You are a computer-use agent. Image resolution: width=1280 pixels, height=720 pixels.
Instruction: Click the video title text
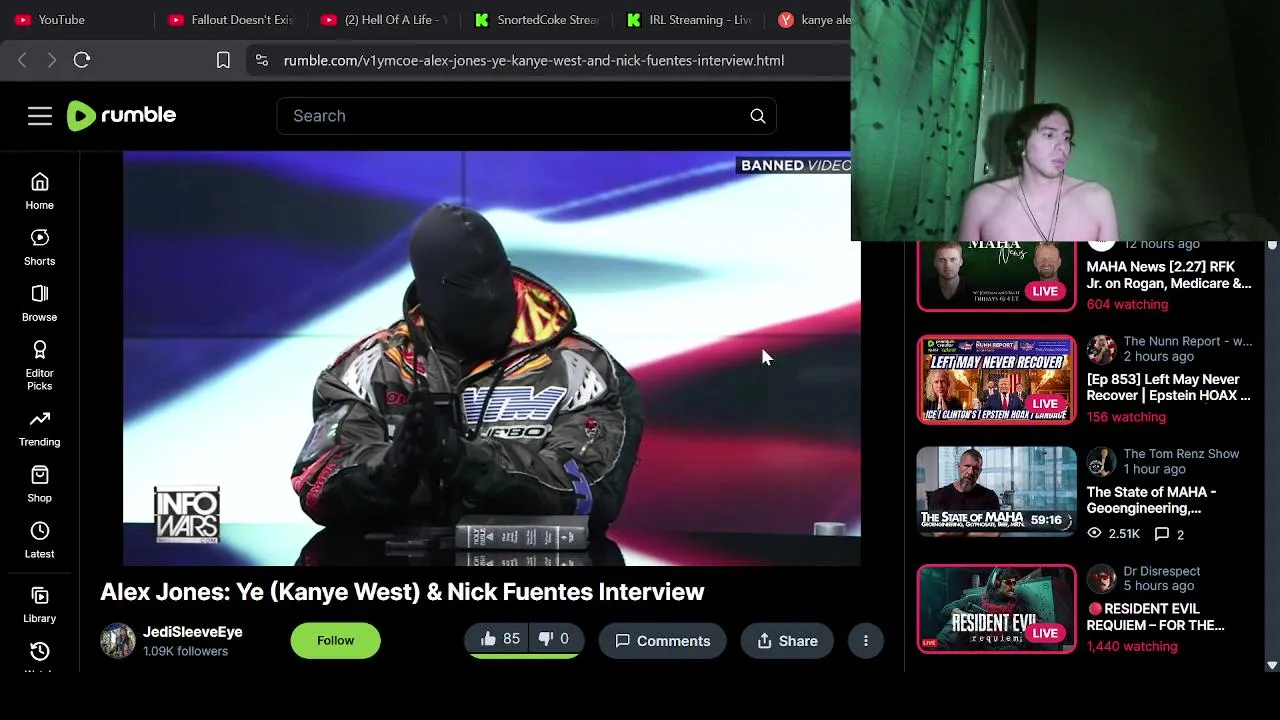[x=402, y=592]
